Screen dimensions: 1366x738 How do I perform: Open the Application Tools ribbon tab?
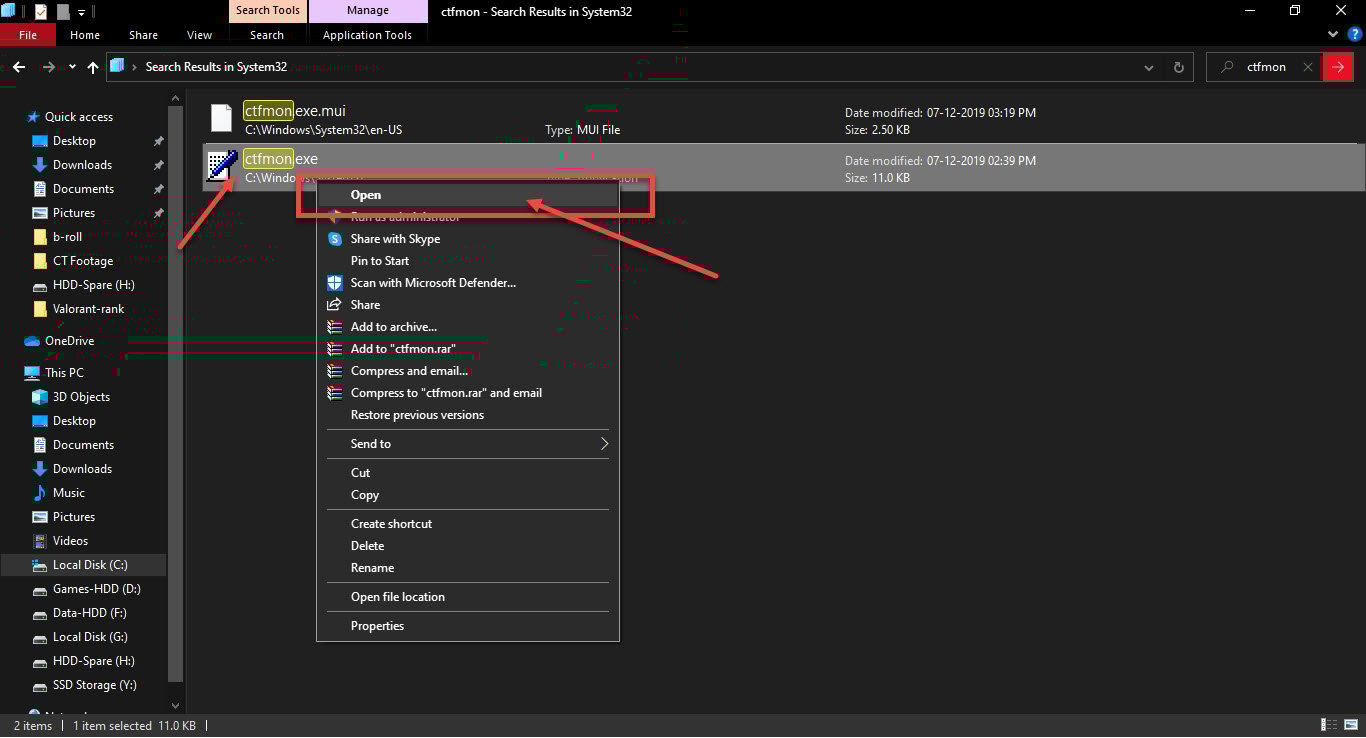[x=368, y=34]
